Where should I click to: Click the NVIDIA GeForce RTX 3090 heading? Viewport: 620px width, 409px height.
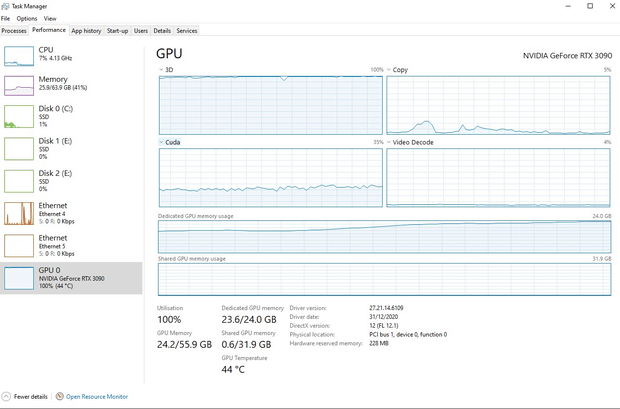point(567,56)
